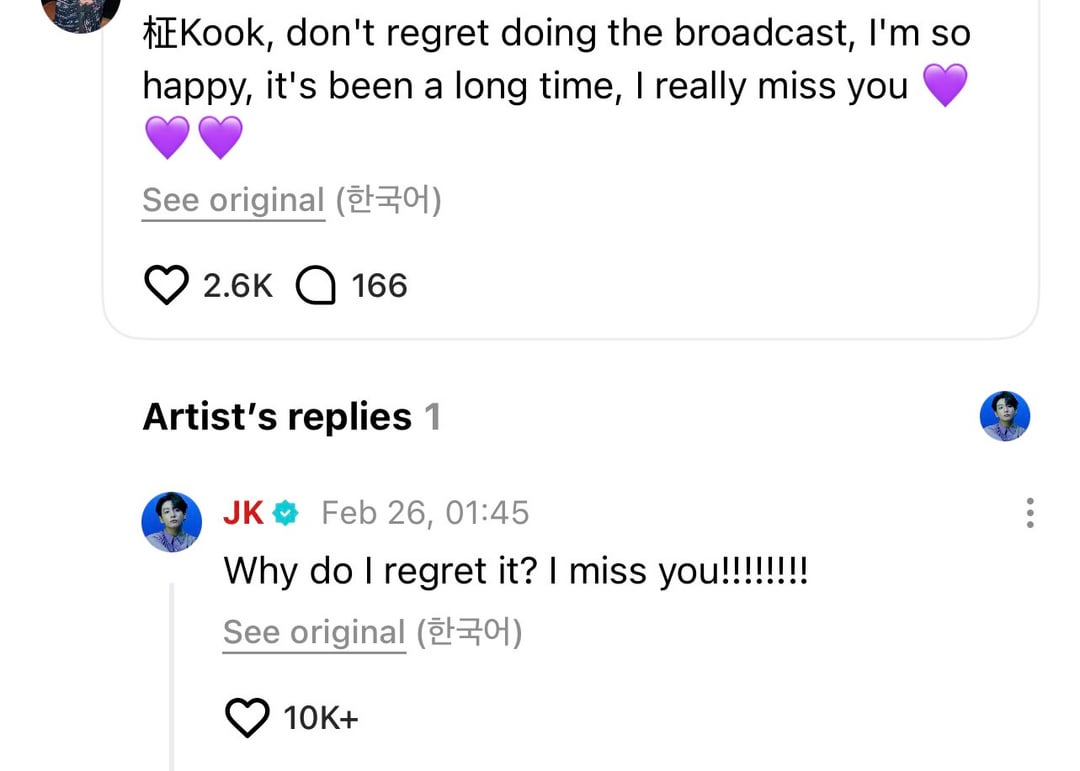The height and width of the screenshot is (771, 1080).
Task: Tap the 10K+ like count on reply
Action: 320,718
